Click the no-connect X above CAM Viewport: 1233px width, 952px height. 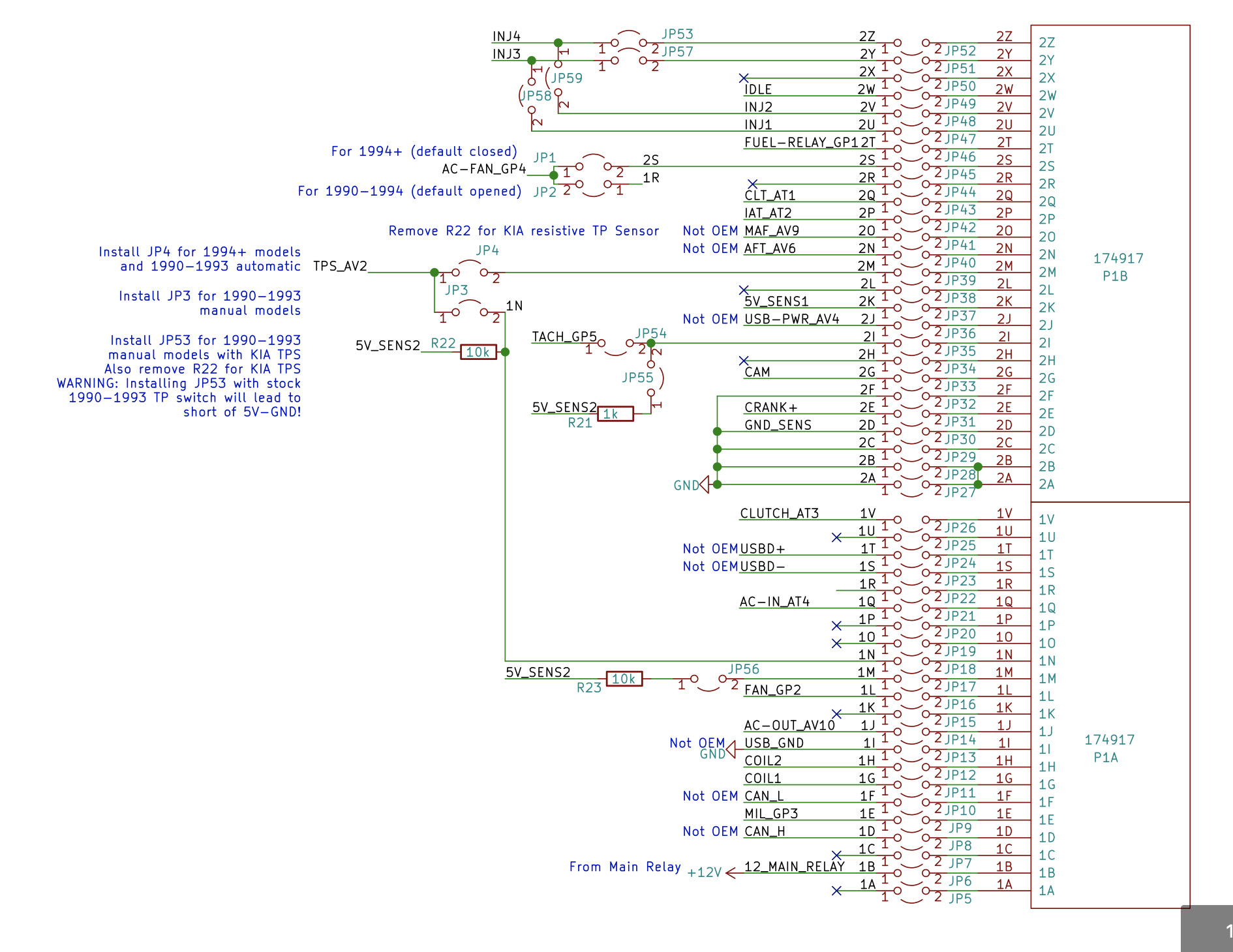pyautogui.click(x=744, y=361)
